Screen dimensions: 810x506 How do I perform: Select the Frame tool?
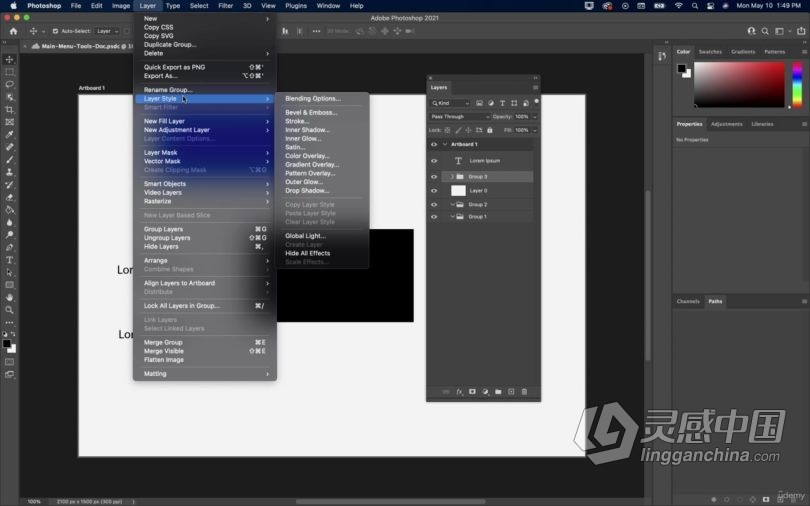[x=9, y=122]
